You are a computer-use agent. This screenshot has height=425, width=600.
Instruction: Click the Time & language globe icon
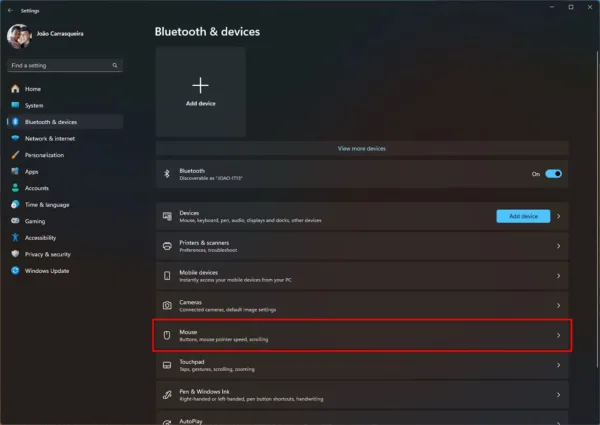(15, 204)
